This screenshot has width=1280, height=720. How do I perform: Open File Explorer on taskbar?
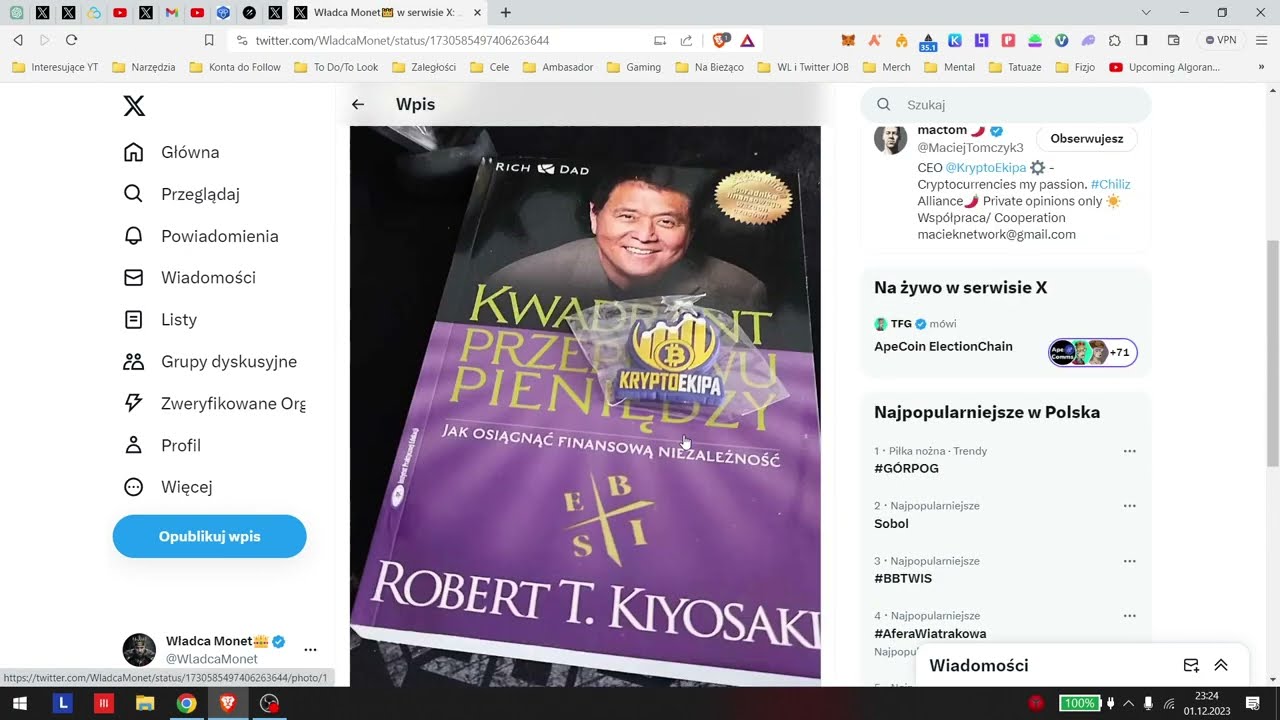[x=145, y=703]
